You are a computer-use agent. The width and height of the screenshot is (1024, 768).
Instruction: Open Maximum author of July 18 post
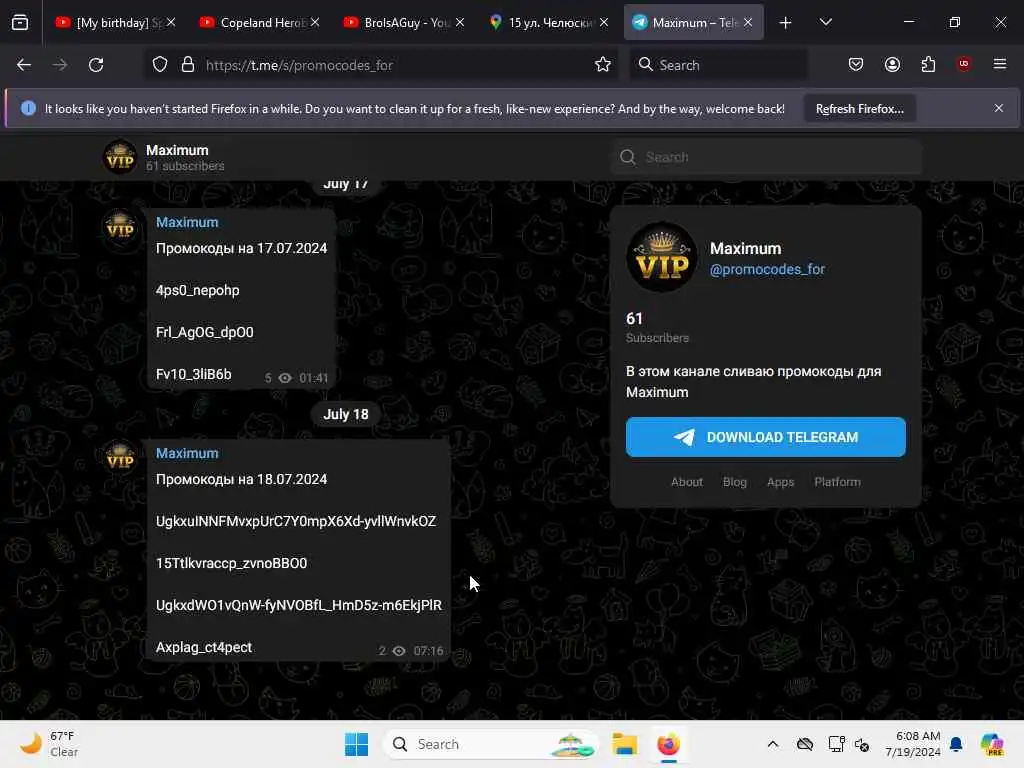[187, 453]
